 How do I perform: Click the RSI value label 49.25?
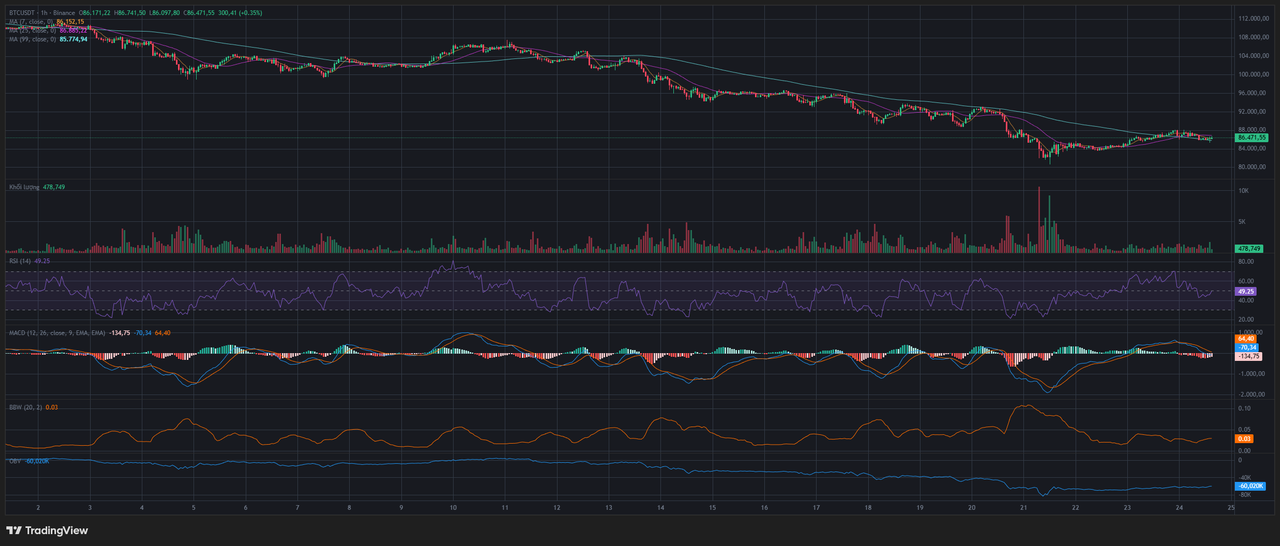tap(1246, 292)
